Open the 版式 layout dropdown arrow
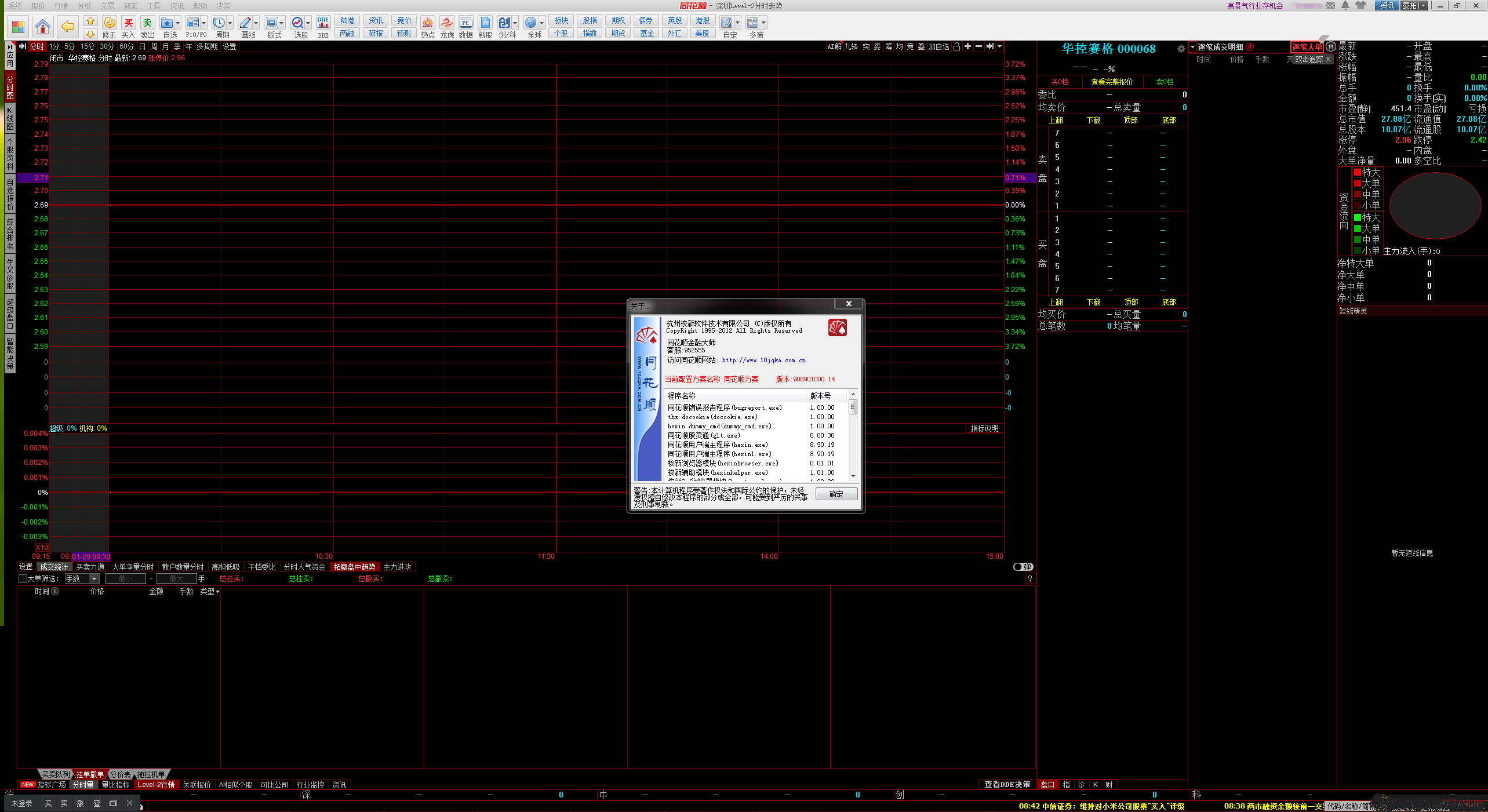Image resolution: width=1488 pixels, height=812 pixels. click(282, 23)
